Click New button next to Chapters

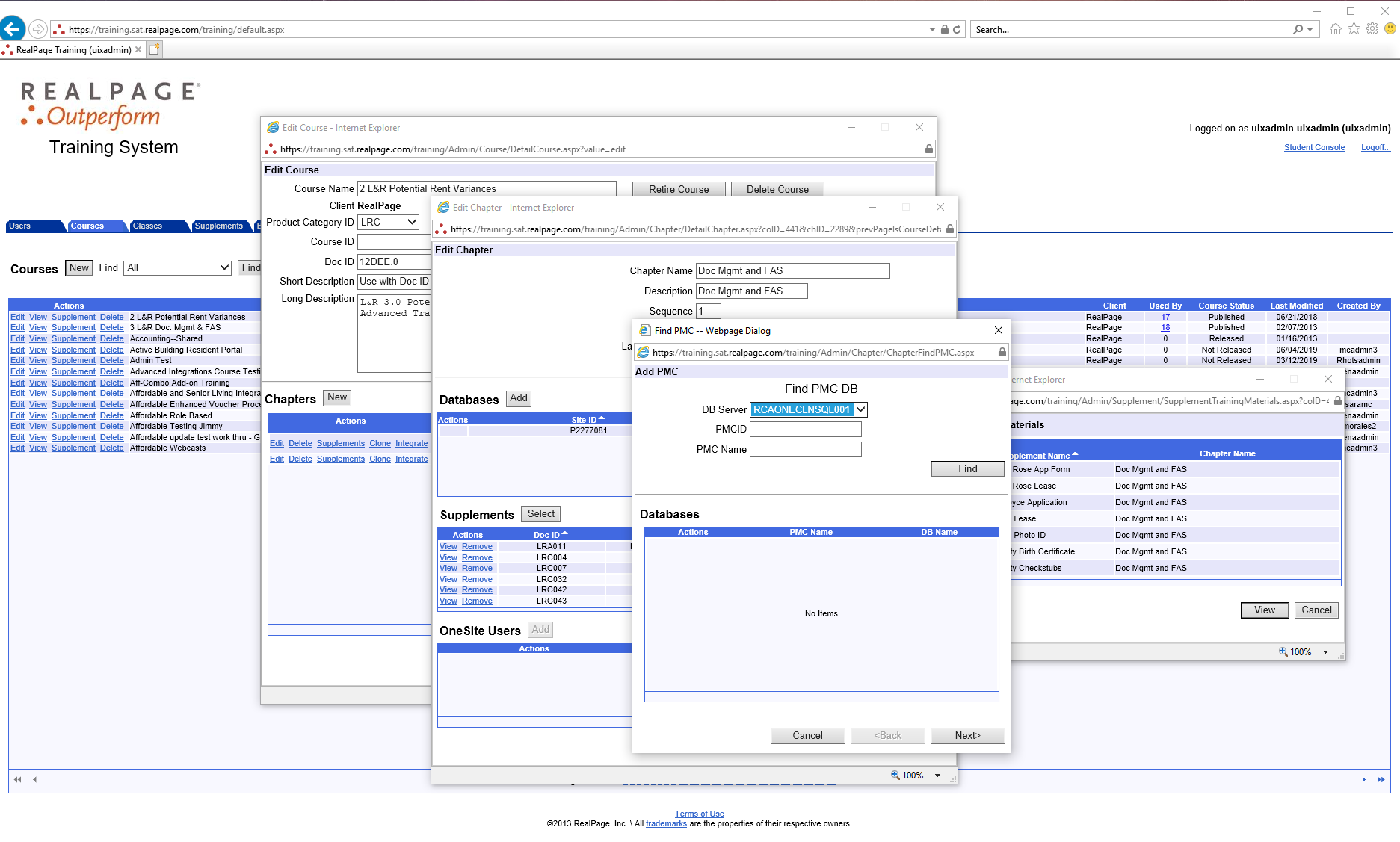coord(337,397)
